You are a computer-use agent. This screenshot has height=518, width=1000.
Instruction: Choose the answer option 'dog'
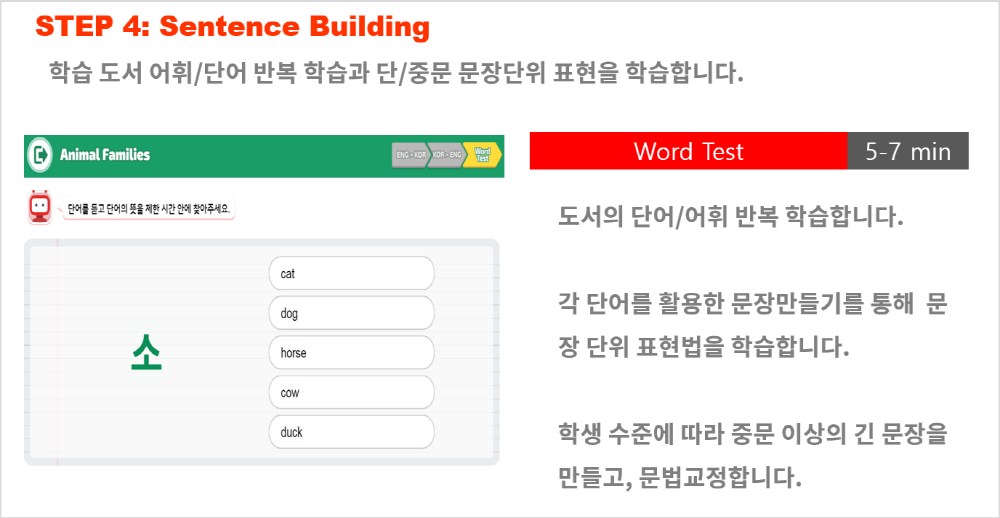(352, 313)
